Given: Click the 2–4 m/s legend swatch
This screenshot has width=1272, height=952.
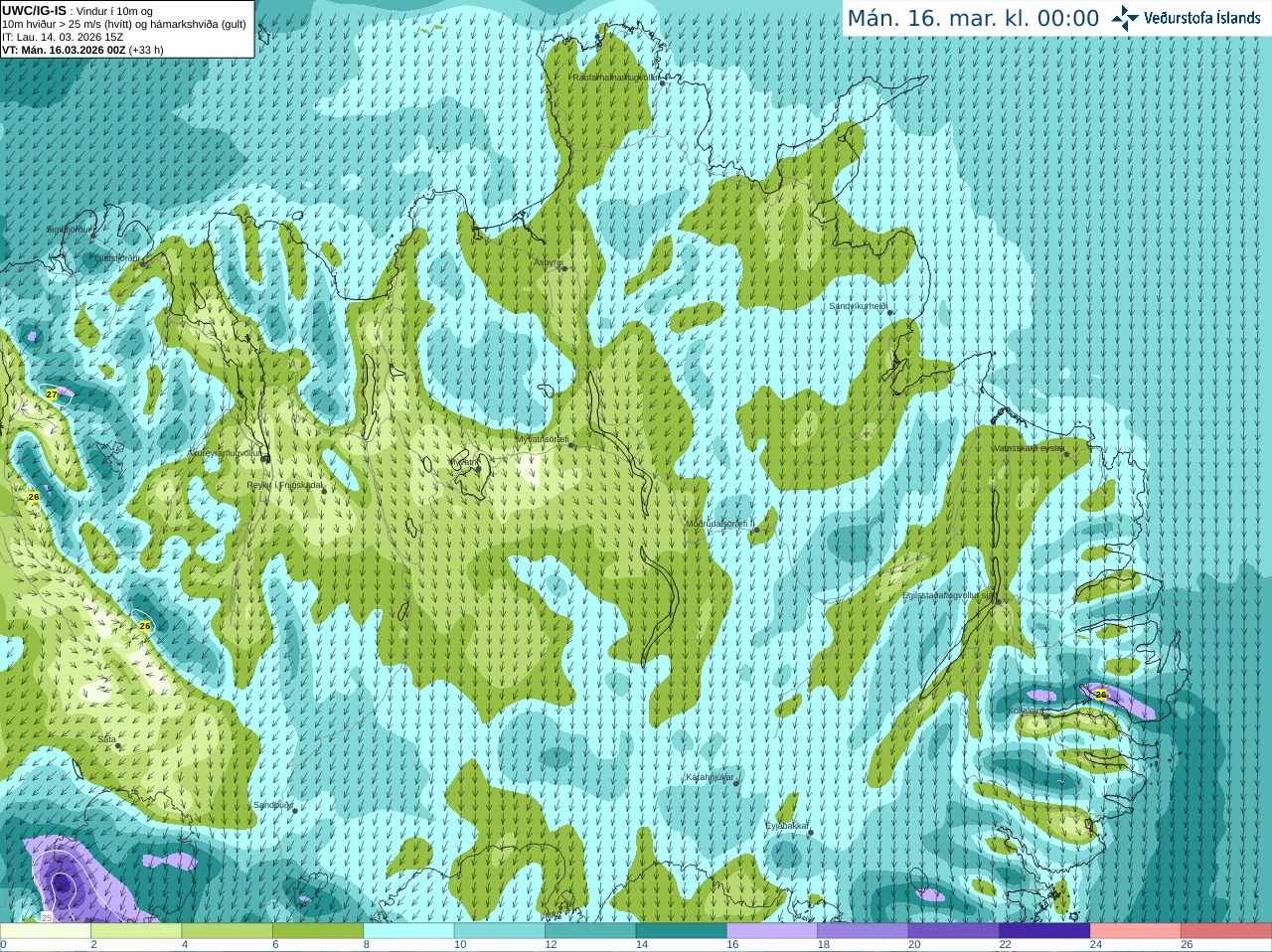Looking at the screenshot, I should click(136, 931).
